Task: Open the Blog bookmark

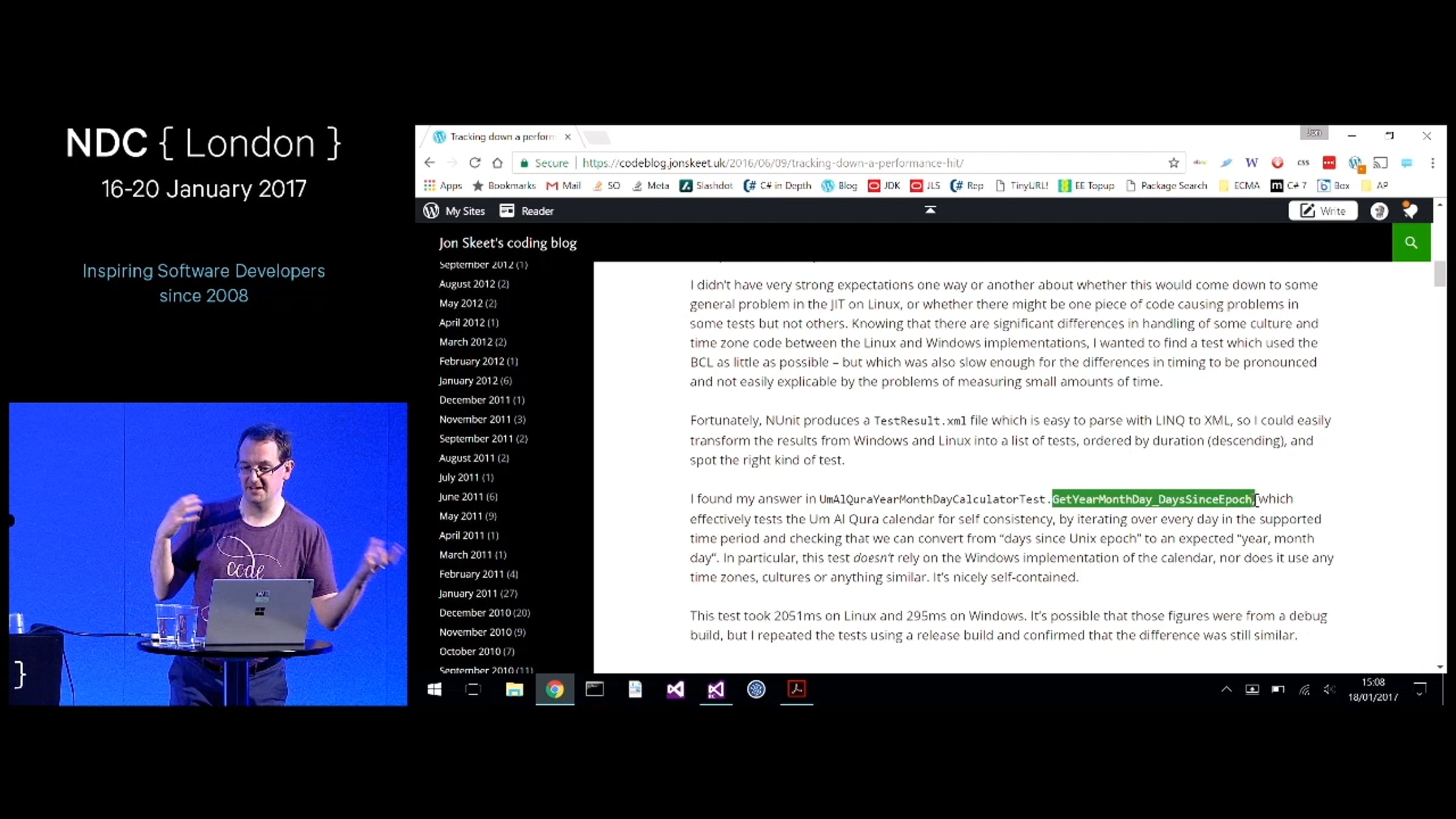Action: [840, 186]
